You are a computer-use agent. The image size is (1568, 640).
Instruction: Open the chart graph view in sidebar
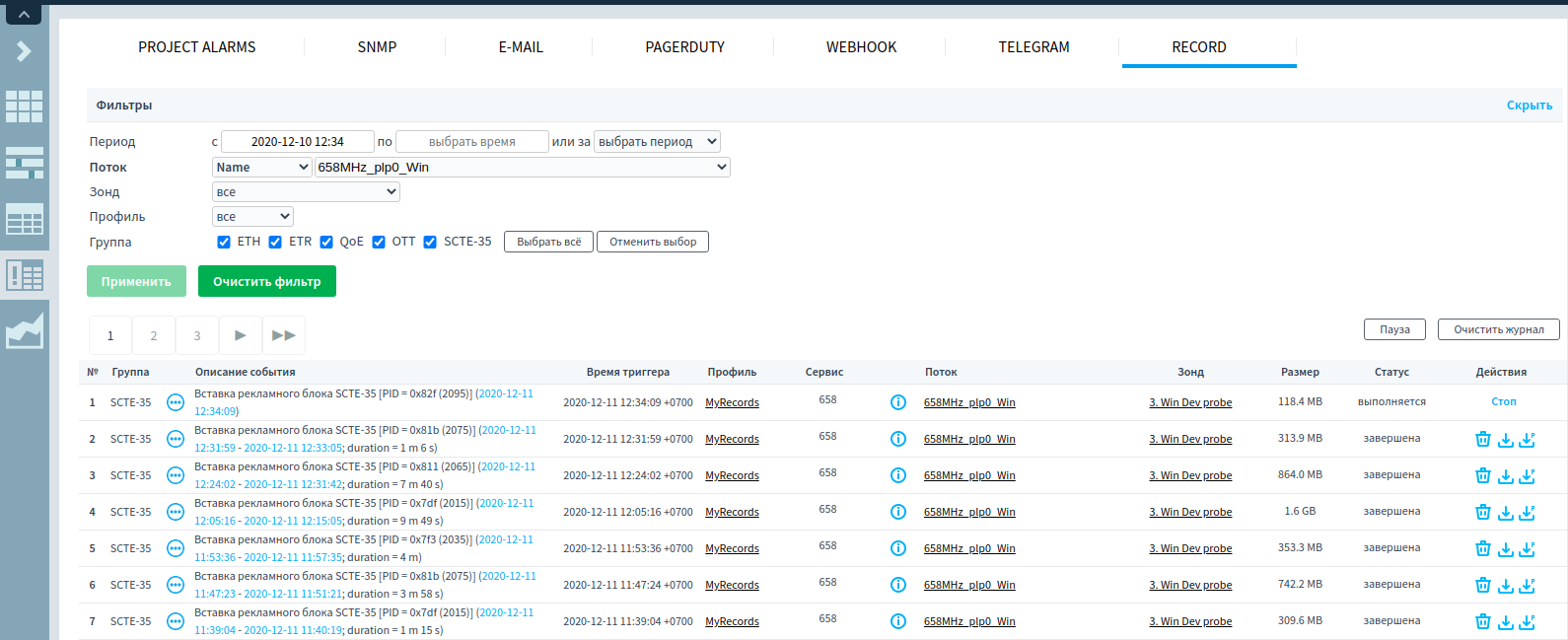click(24, 330)
